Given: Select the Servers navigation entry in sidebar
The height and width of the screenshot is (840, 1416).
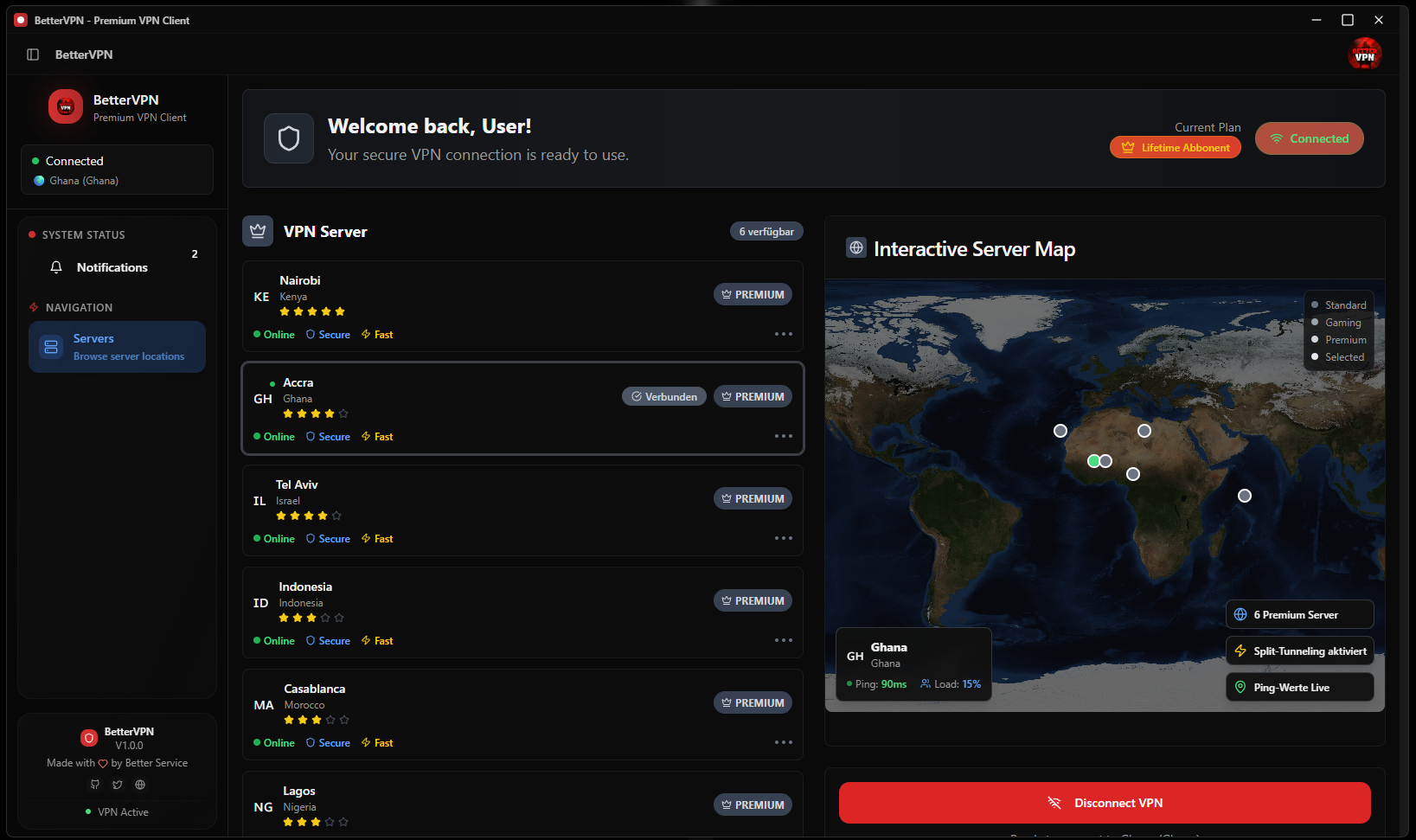Looking at the screenshot, I should (x=117, y=346).
